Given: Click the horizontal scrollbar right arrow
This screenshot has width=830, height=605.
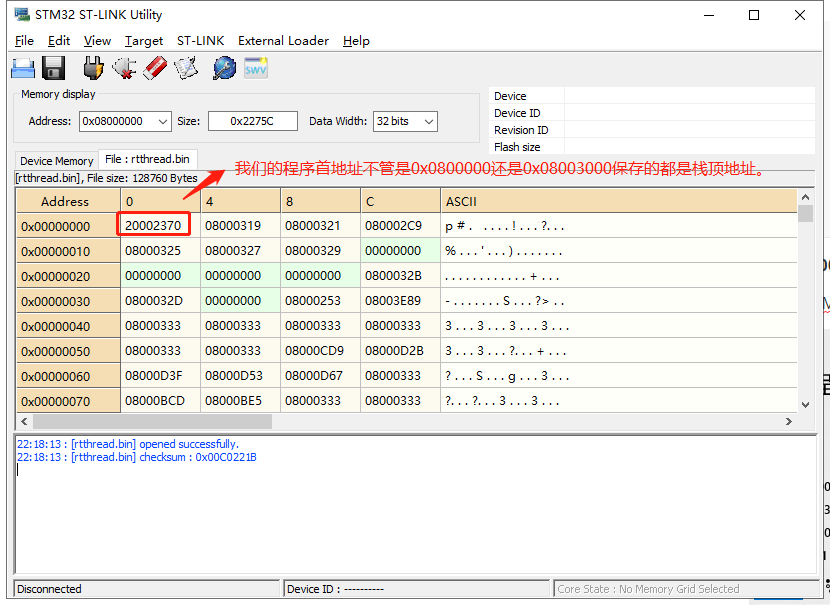Looking at the screenshot, I should coord(791,421).
